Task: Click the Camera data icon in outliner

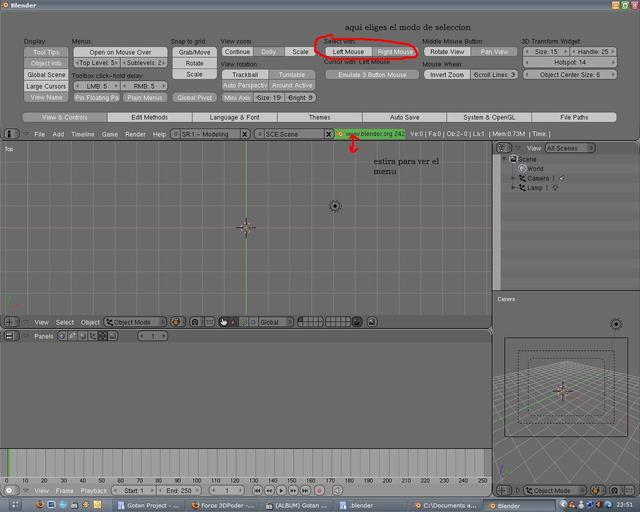Action: tap(562, 178)
